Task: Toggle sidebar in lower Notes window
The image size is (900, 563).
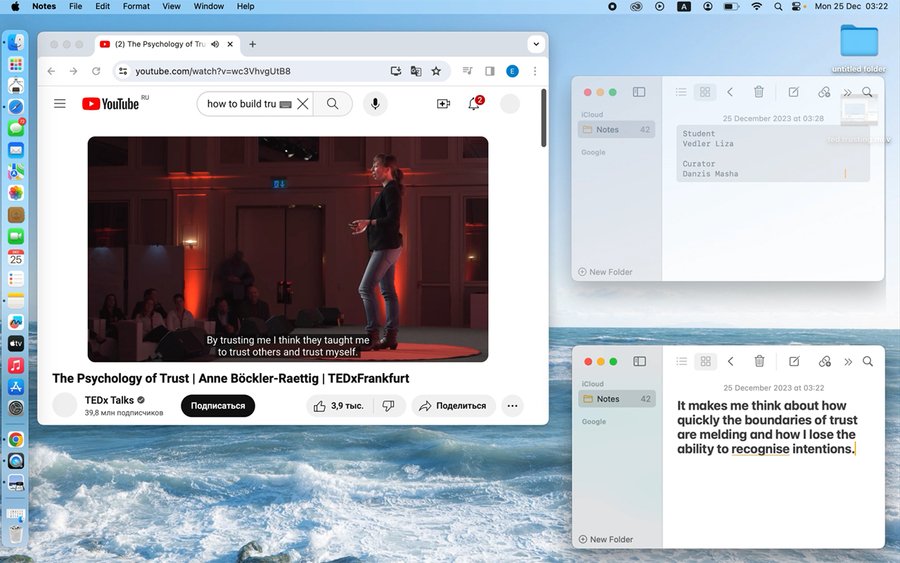Action: coord(639,361)
